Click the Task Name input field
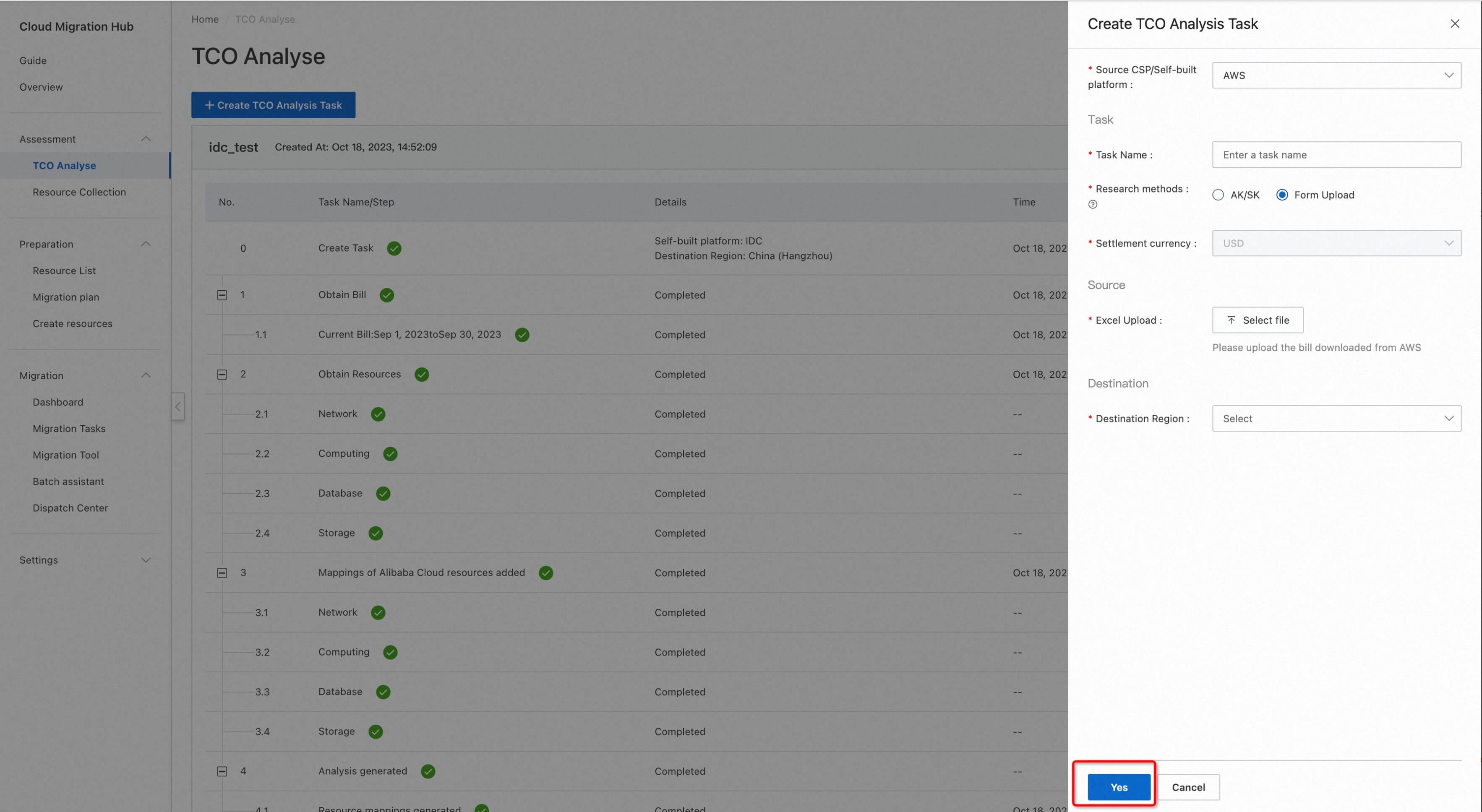 1336,155
